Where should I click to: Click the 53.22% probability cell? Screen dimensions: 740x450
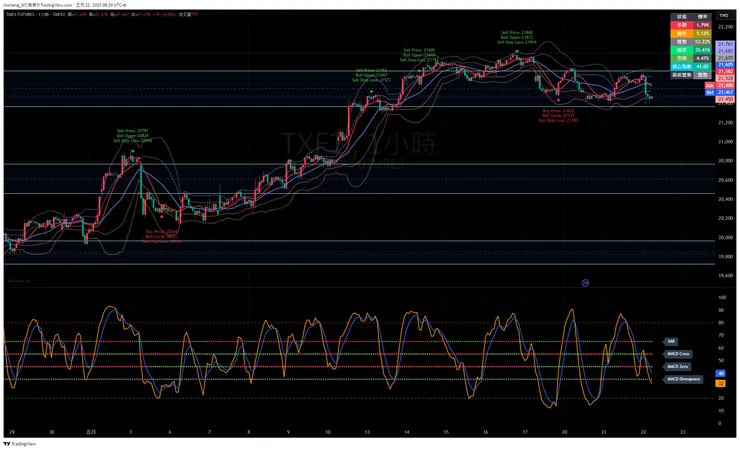click(x=702, y=42)
